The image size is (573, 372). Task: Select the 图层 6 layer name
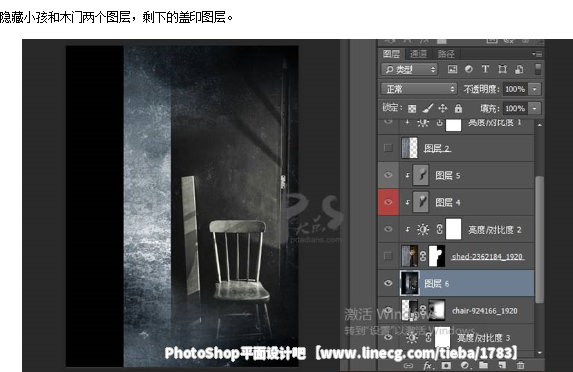click(x=437, y=283)
